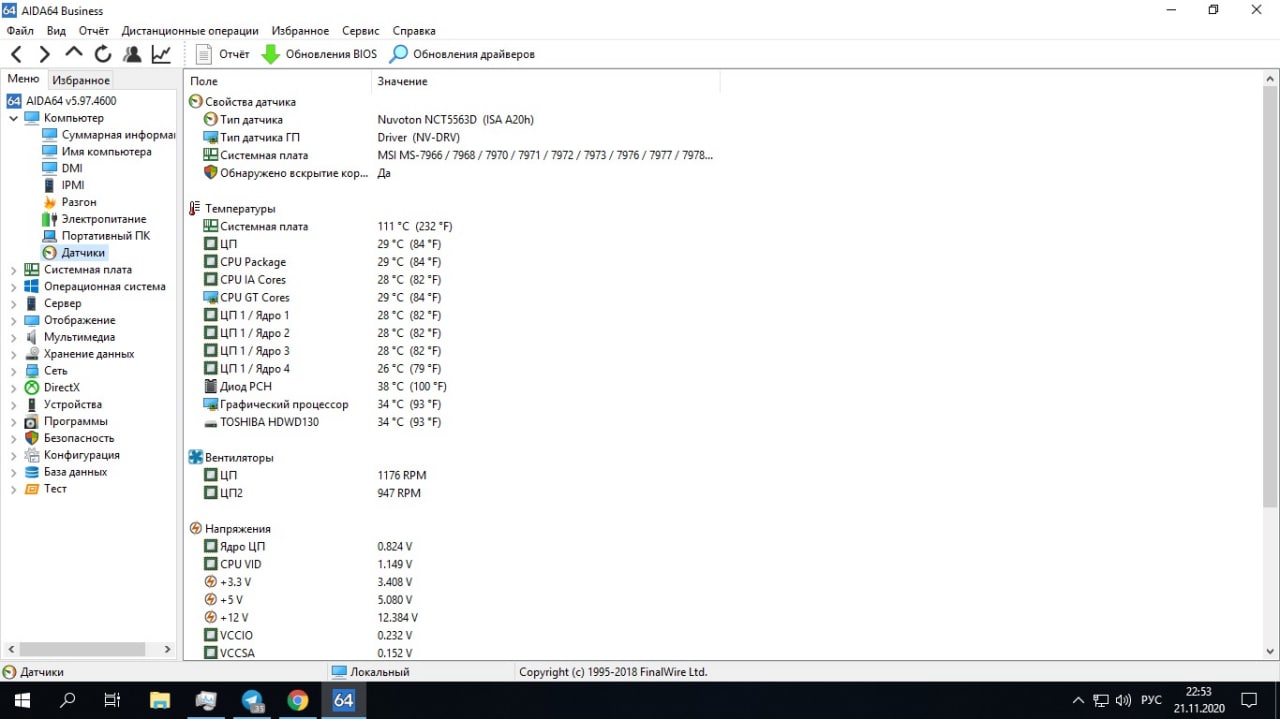Switch to the Избранное tab
Screen dimensions: 1280x719
coord(81,80)
